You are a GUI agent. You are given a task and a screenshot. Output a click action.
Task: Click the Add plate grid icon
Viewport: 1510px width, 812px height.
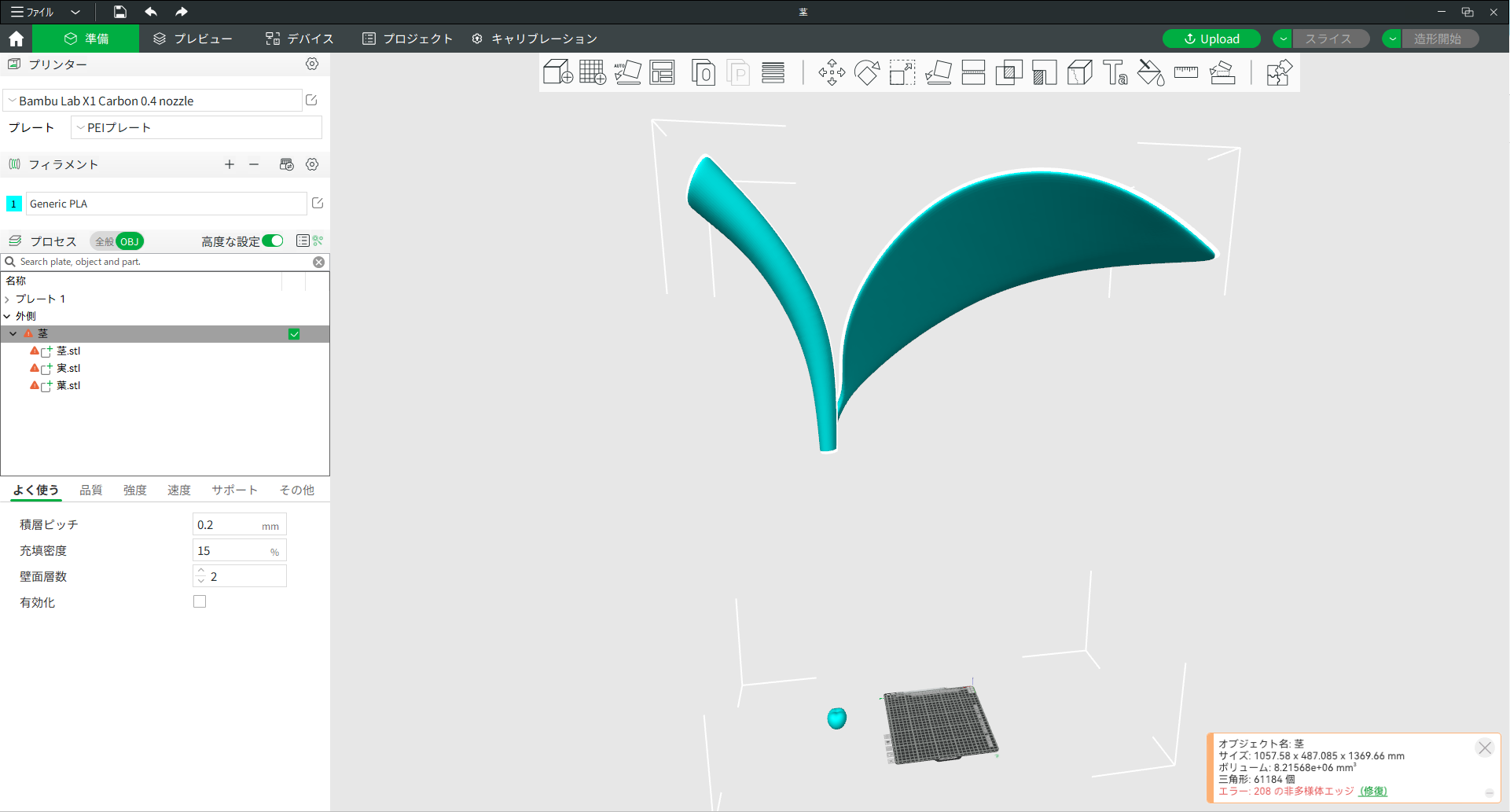coord(593,73)
